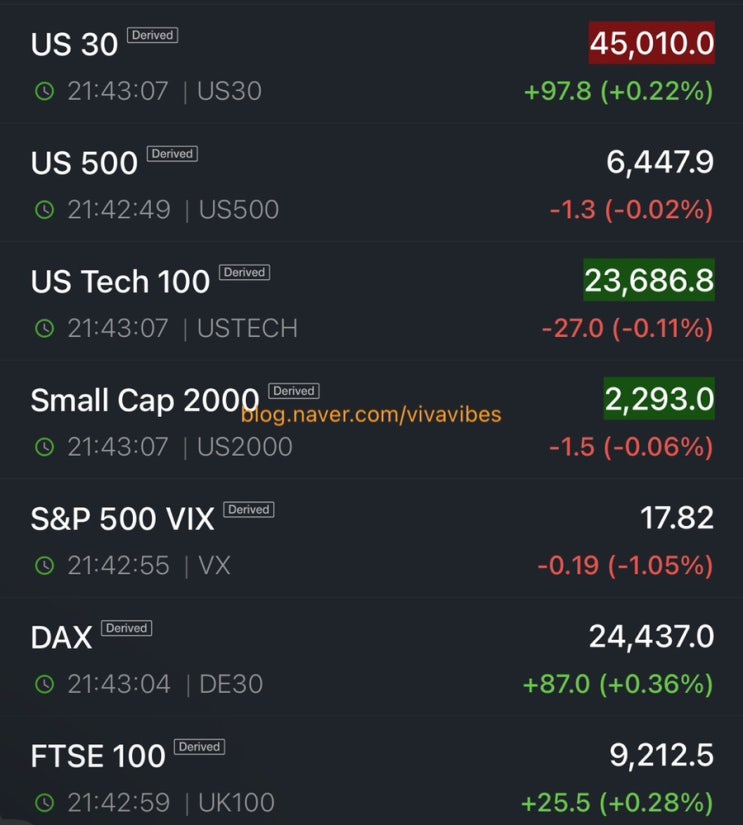This screenshot has height=825, width=743.
Task: Click the FTSE 100 change +25.5 (+0.28%)
Action: coord(617,803)
